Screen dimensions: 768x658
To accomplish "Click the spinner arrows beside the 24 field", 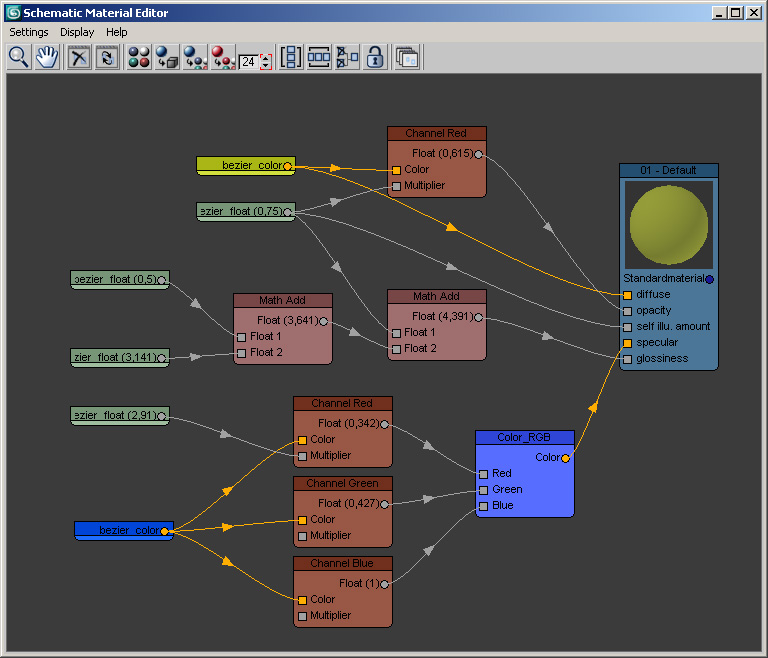I will [265, 61].
